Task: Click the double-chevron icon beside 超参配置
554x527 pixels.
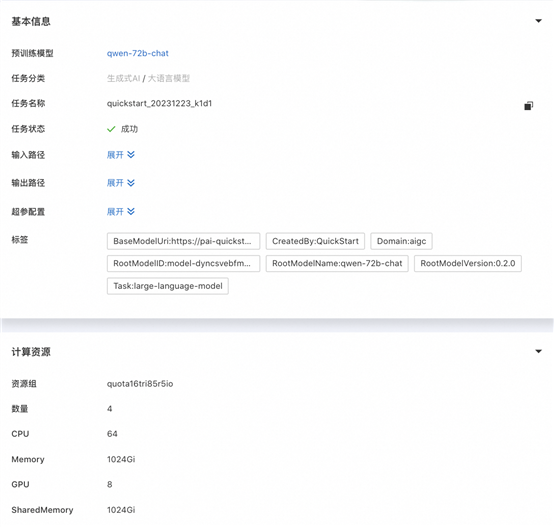Action: (x=131, y=211)
